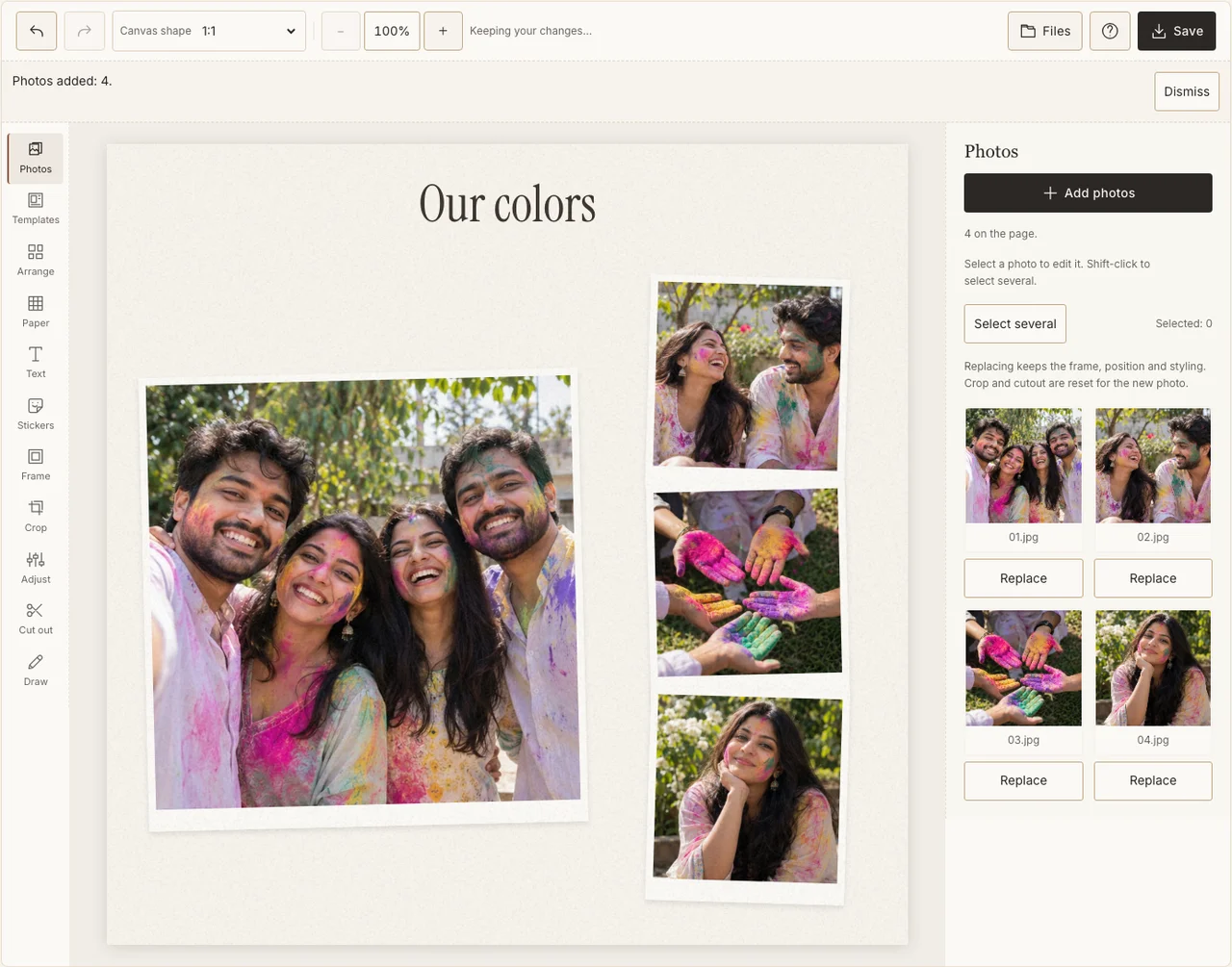Select the couple photo on canvas
Screen dimensions: 1232x967
coord(748,377)
